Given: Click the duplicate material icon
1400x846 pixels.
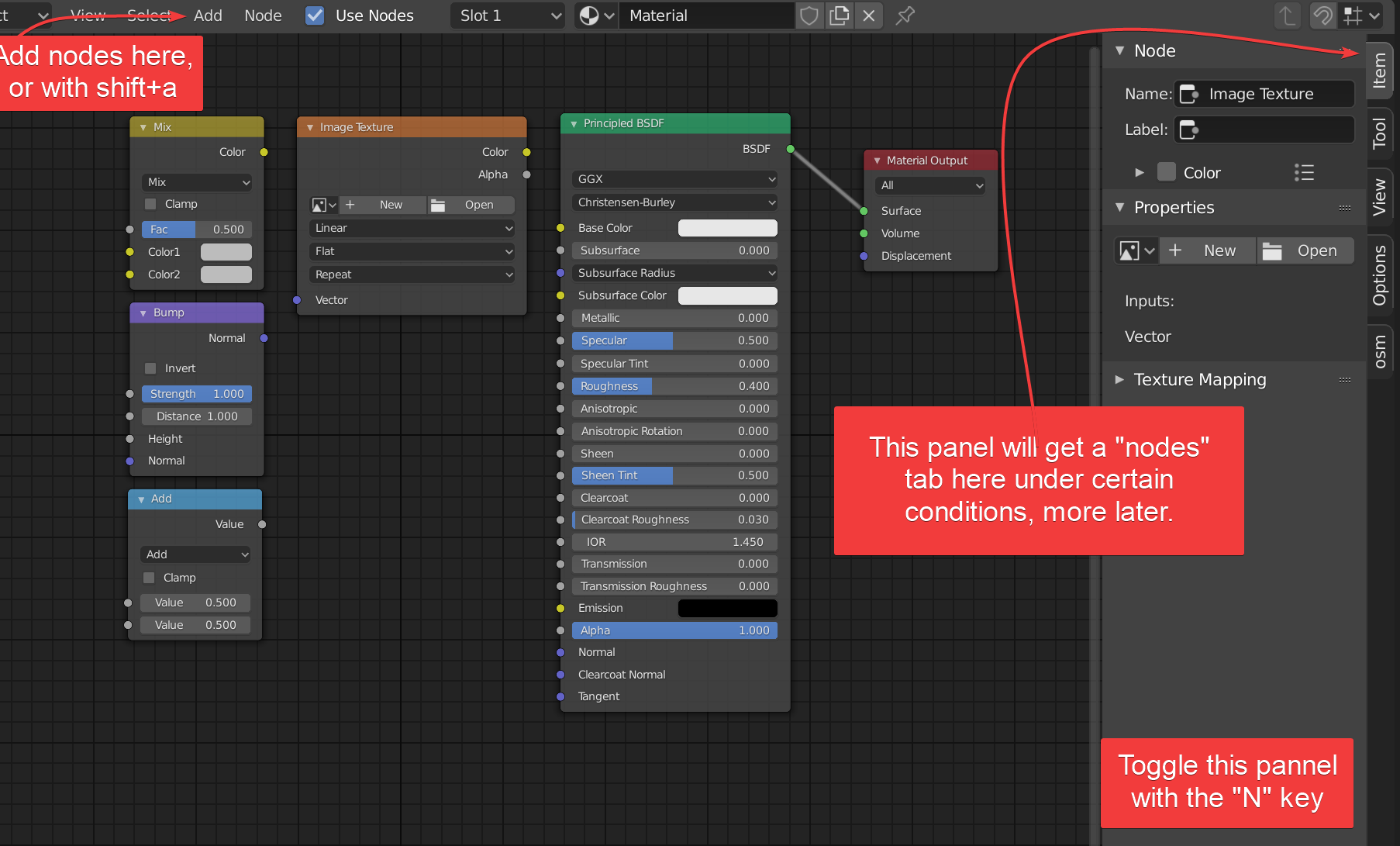Looking at the screenshot, I should tap(839, 16).
